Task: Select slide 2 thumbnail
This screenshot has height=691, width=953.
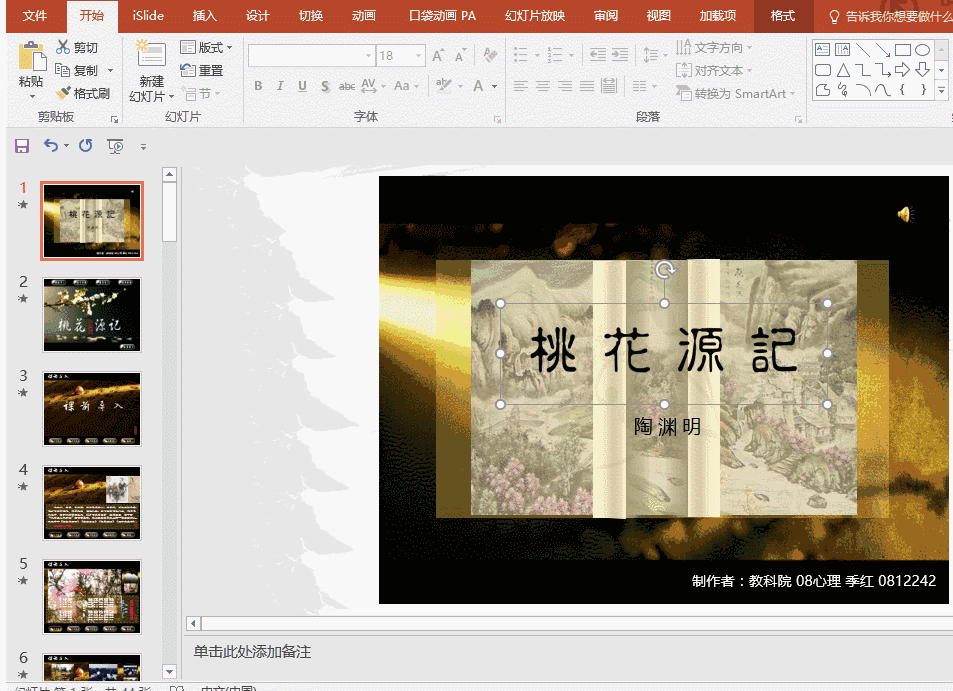Action: point(92,315)
